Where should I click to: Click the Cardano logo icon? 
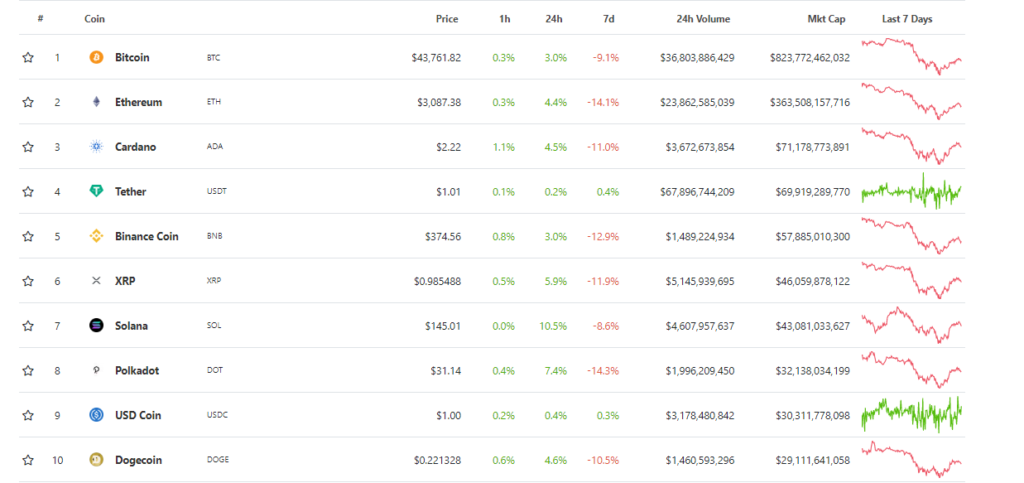[x=97, y=147]
